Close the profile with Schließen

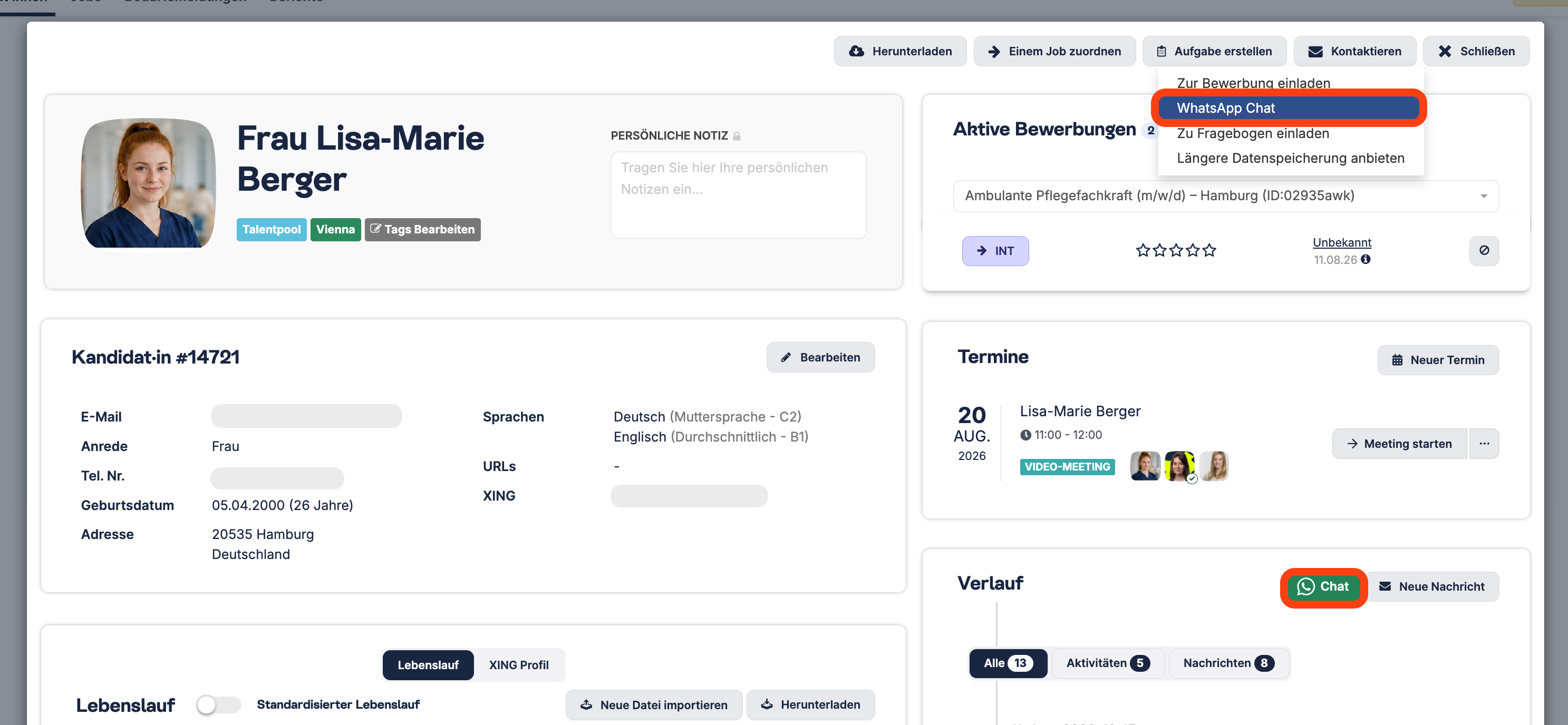click(1476, 51)
